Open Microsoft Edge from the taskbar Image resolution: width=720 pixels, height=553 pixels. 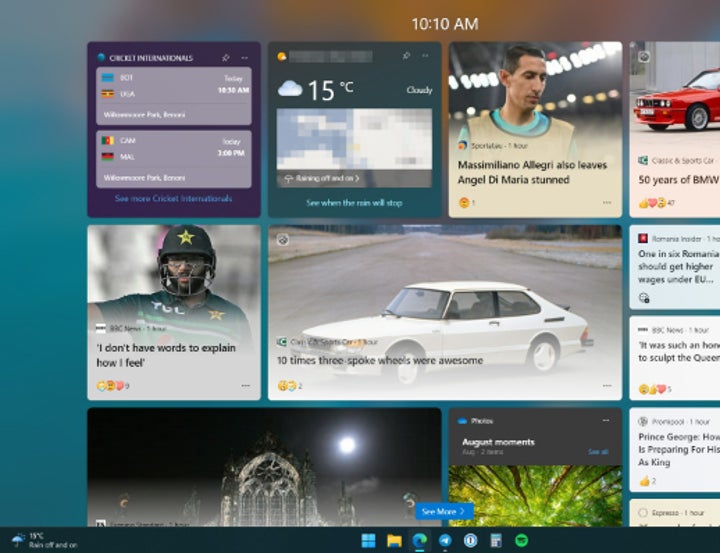420,541
